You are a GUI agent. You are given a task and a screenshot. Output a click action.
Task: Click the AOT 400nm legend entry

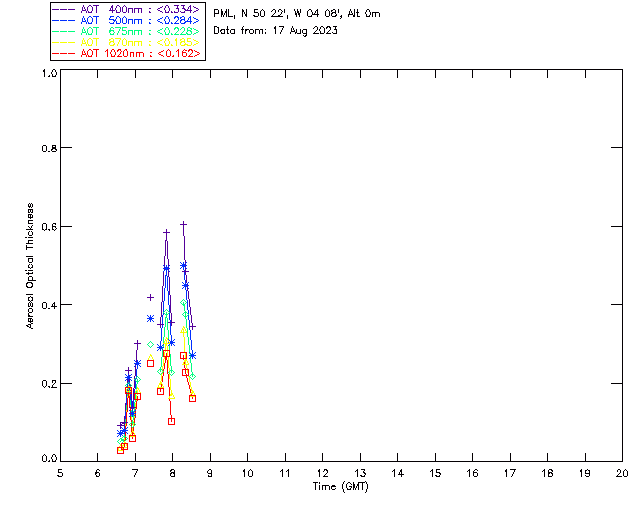point(126,9)
